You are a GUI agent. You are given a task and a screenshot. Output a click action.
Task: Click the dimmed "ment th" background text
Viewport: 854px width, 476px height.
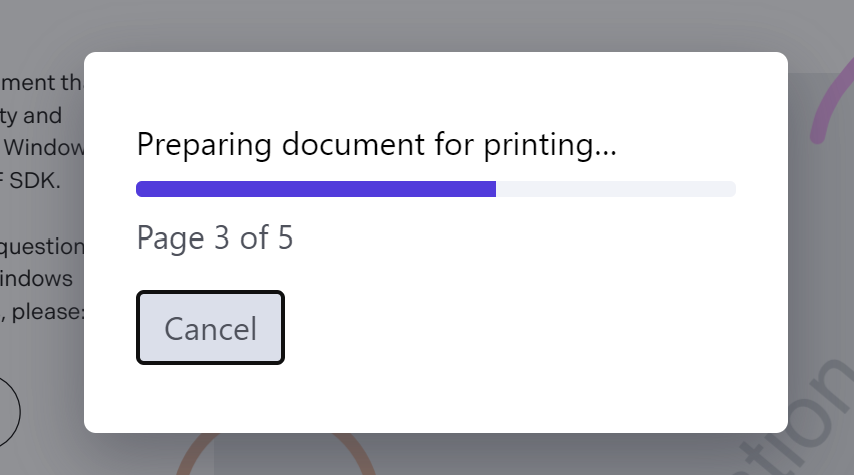pos(42,83)
